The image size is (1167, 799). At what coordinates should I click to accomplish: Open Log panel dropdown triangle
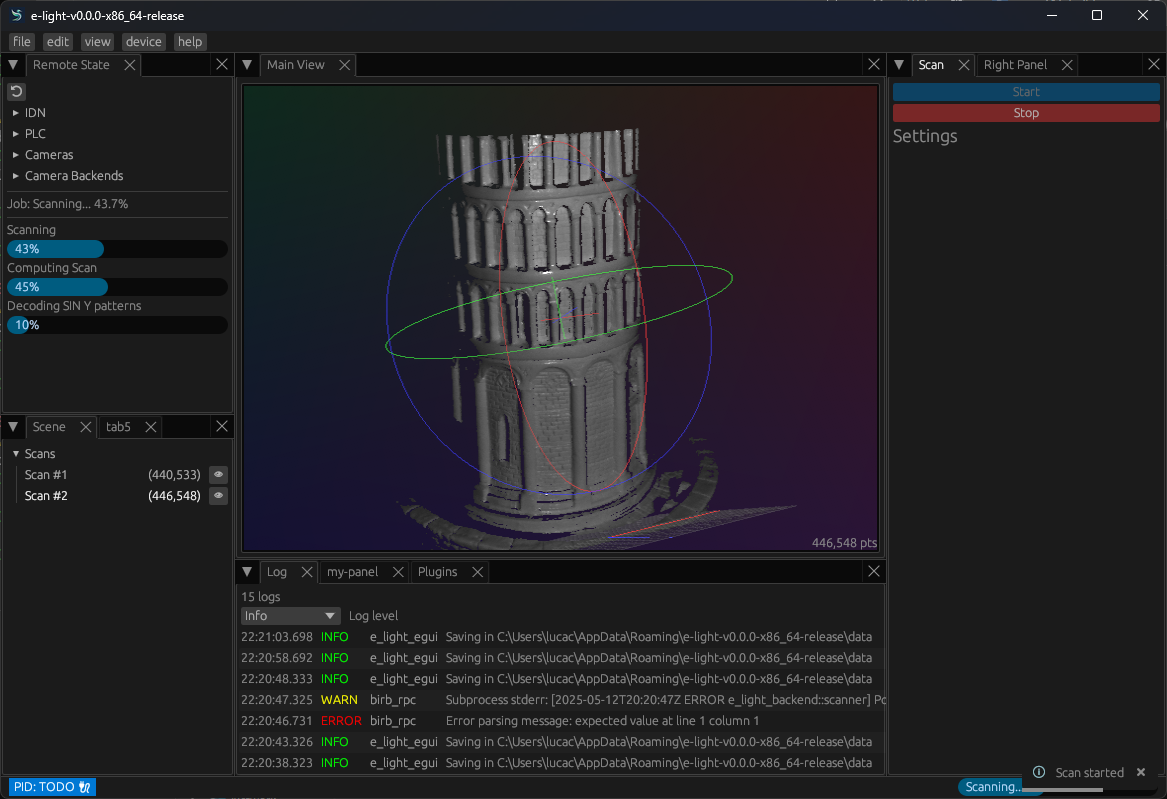coord(247,572)
